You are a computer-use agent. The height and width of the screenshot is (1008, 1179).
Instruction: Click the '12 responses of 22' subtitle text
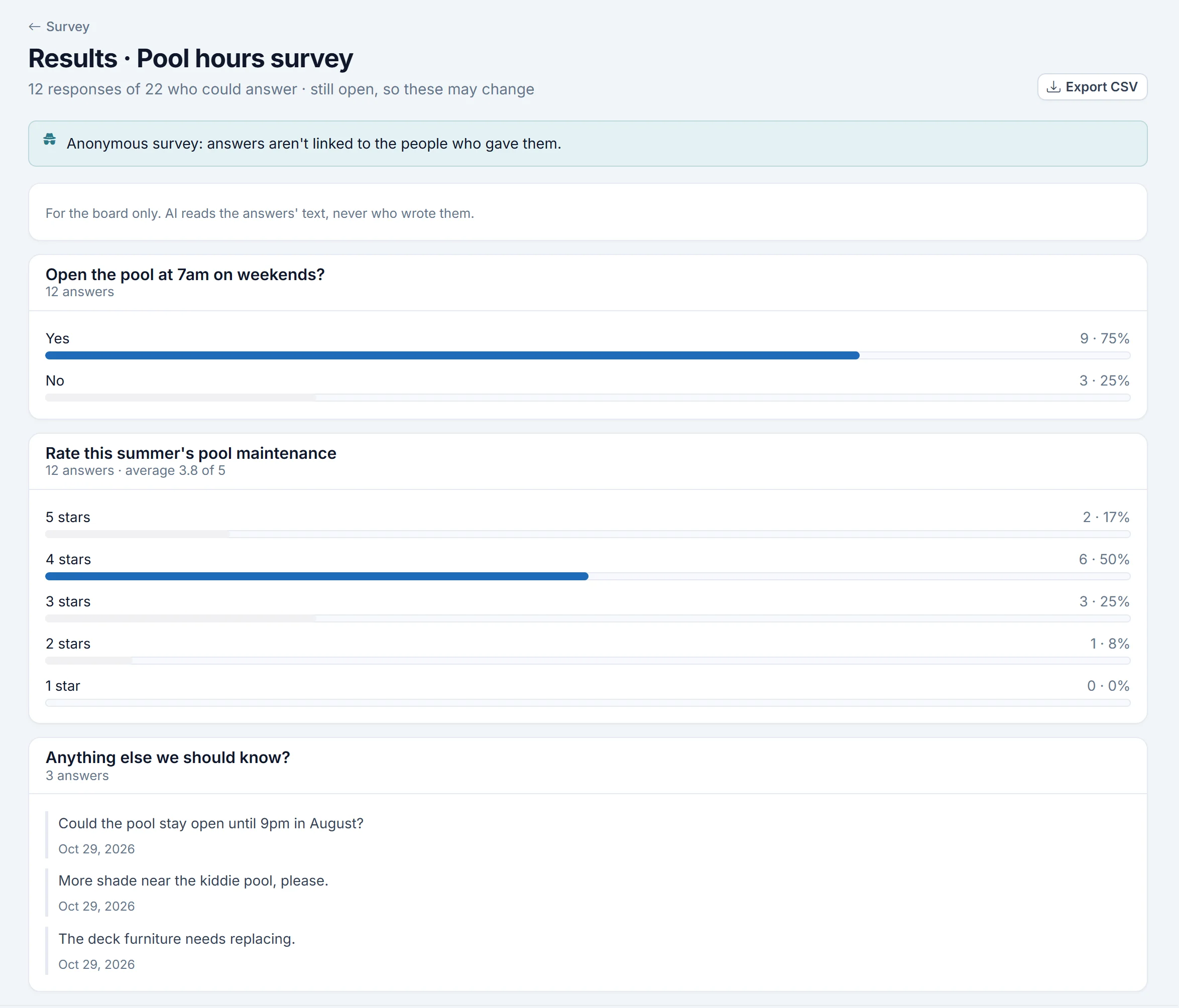pos(281,89)
